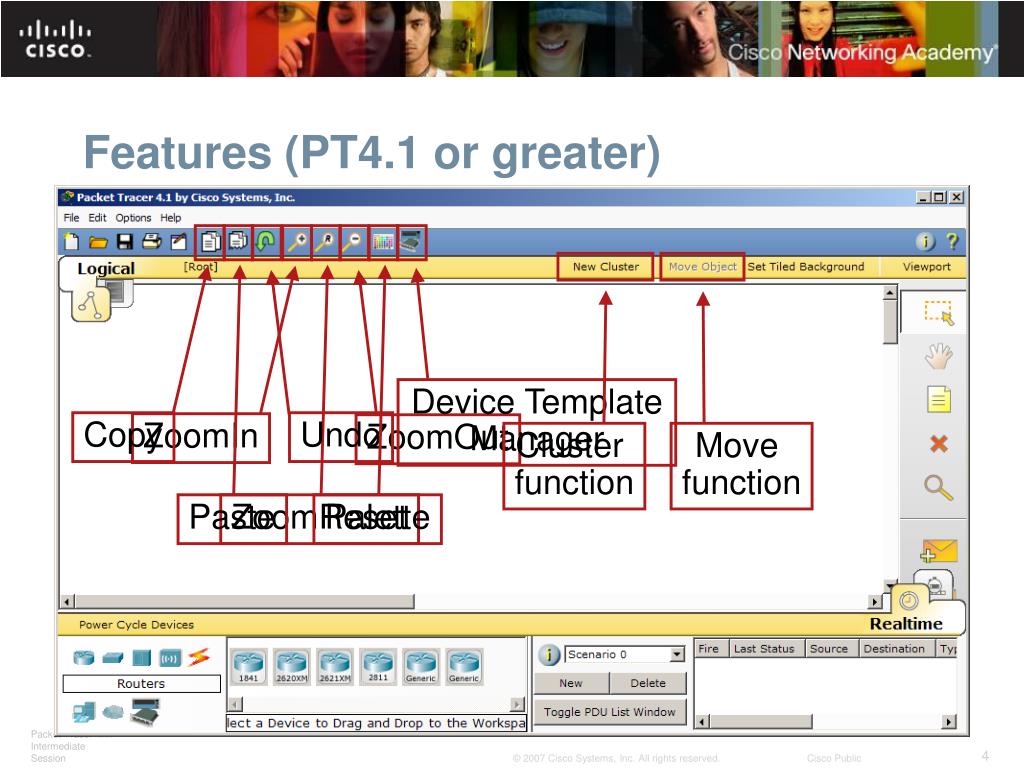Select the End Devices category icon
The height and width of the screenshot is (768, 1024).
click(84, 712)
